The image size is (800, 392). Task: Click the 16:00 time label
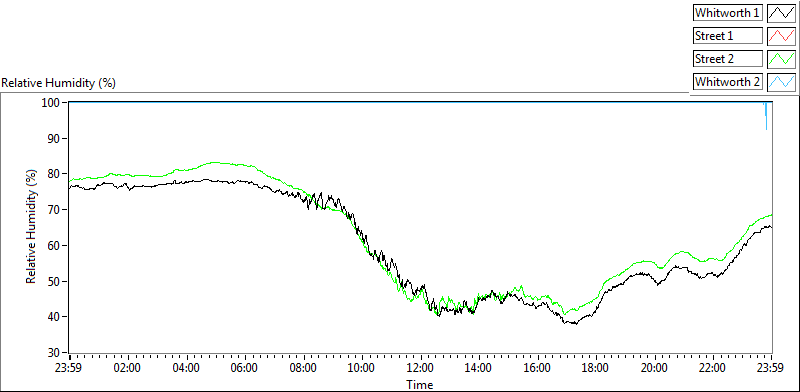pyautogui.click(x=538, y=368)
